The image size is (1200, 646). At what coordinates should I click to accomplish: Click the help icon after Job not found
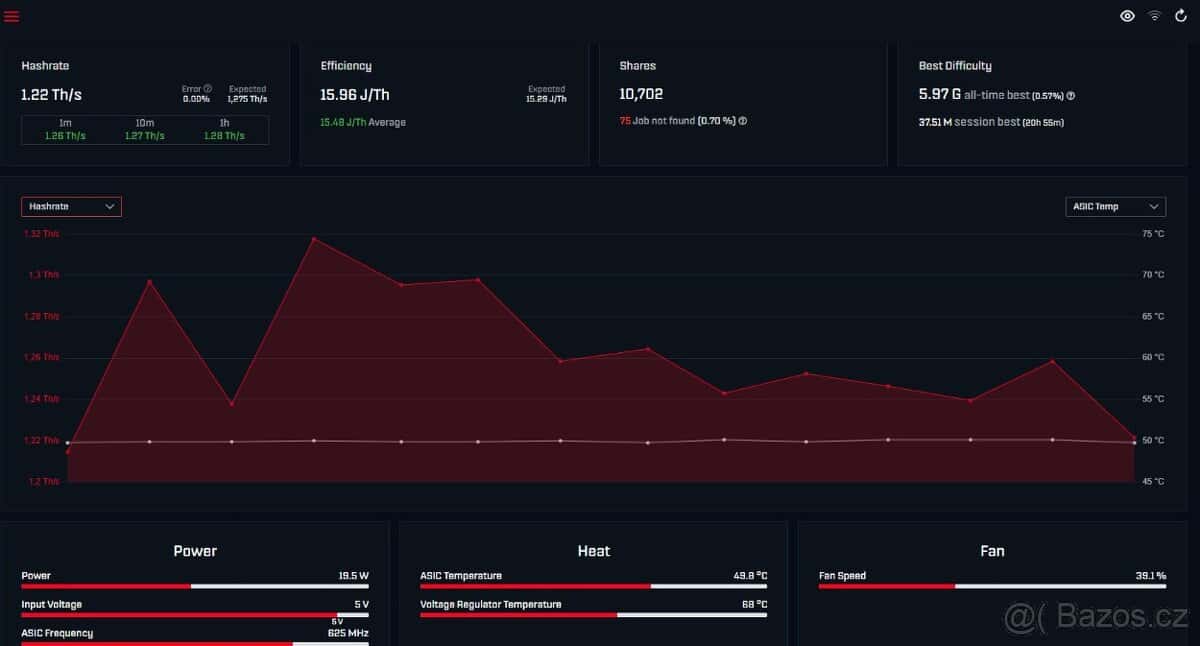pos(743,121)
